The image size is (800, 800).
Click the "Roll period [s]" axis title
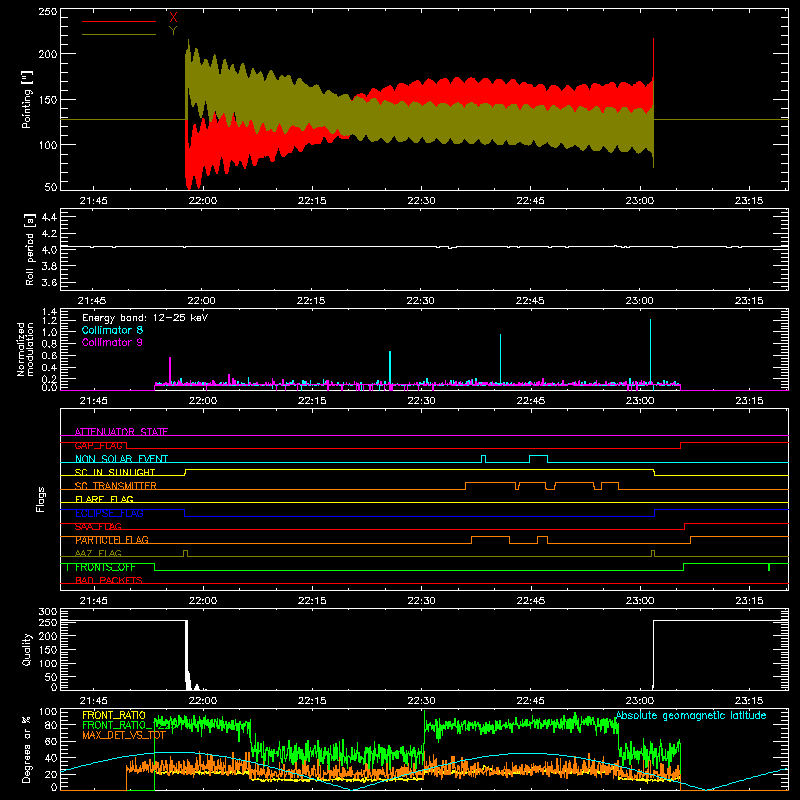tap(30, 249)
